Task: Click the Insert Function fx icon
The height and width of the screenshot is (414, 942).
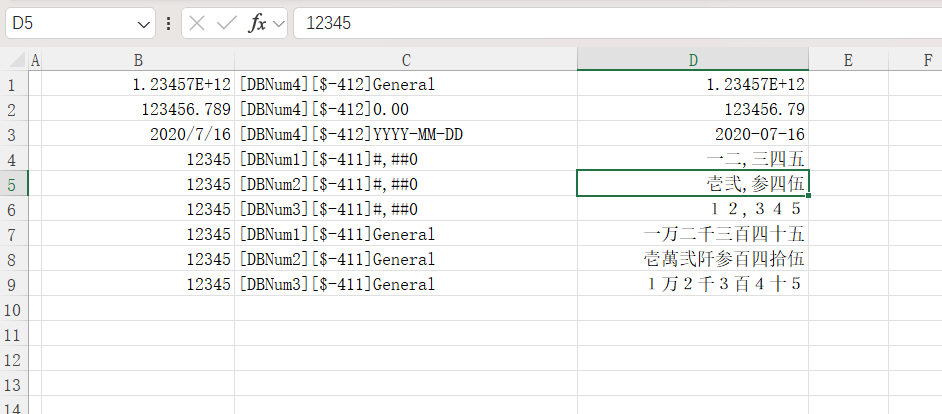Action: click(257, 23)
